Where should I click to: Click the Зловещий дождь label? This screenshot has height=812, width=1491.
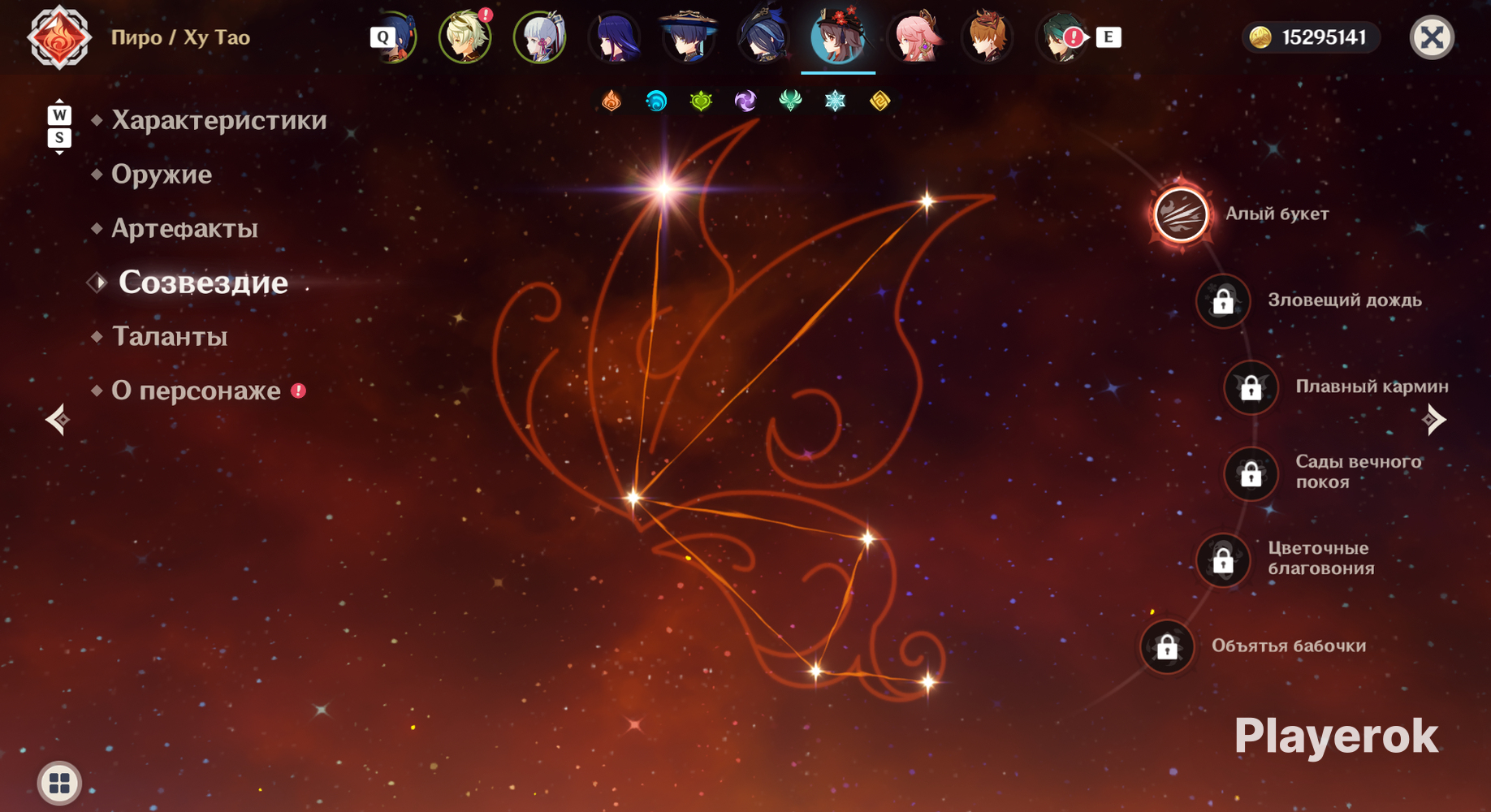pyautogui.click(x=1345, y=300)
